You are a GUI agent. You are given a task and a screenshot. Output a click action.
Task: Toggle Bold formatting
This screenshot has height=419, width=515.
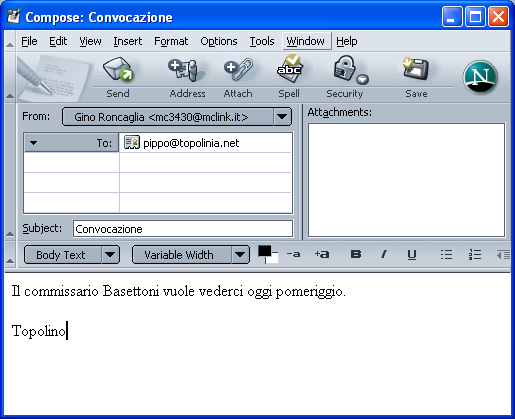click(356, 255)
